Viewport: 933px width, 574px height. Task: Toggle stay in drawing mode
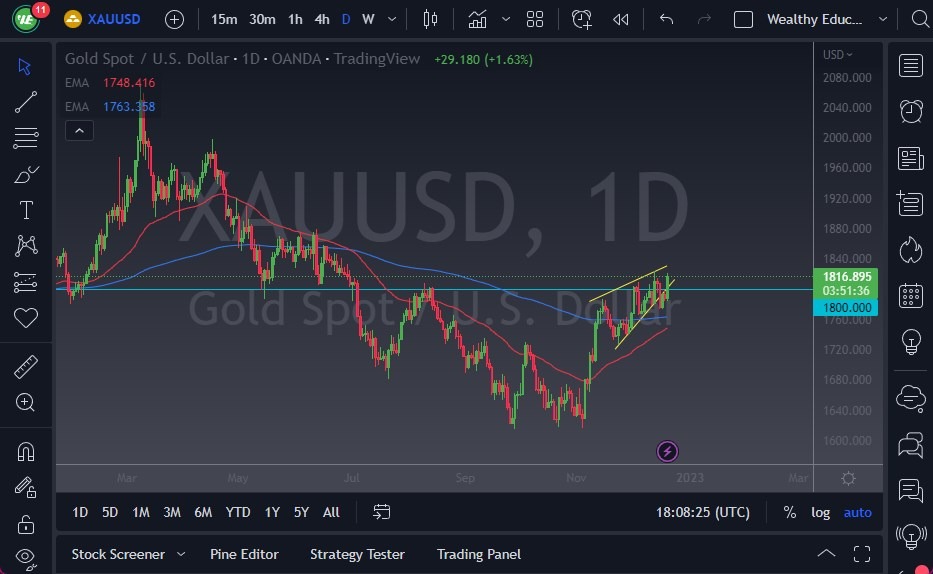26,488
